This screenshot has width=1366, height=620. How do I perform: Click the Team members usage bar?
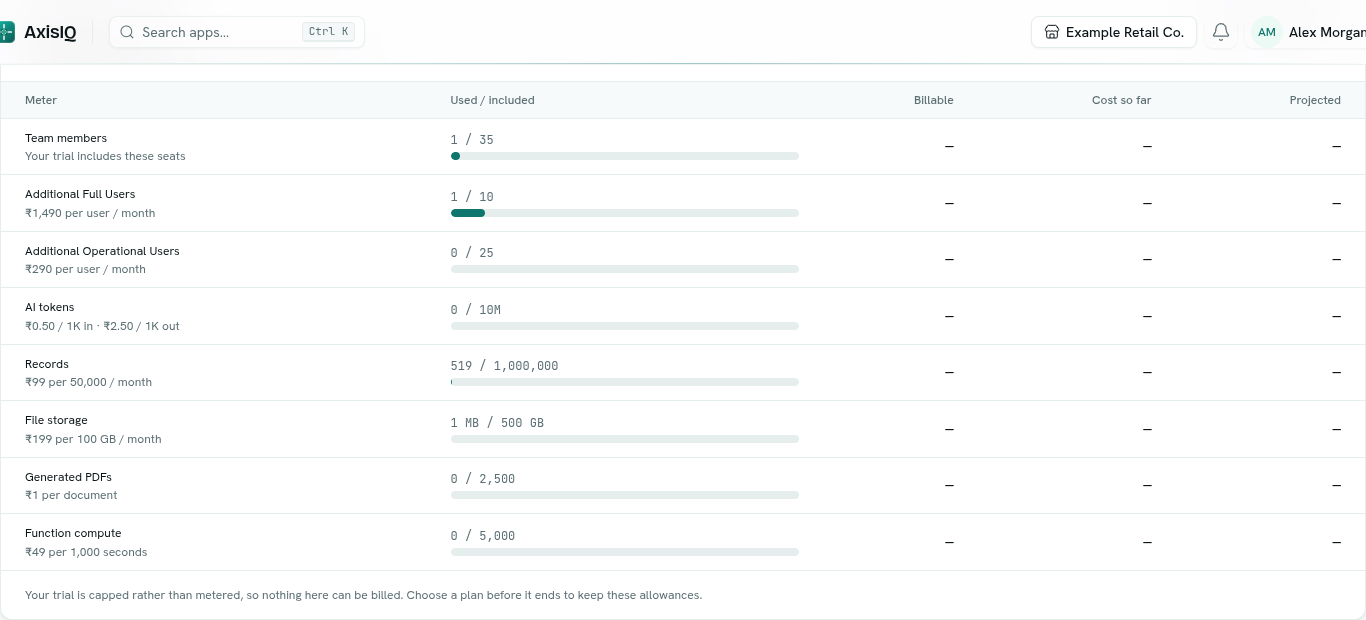click(625, 156)
